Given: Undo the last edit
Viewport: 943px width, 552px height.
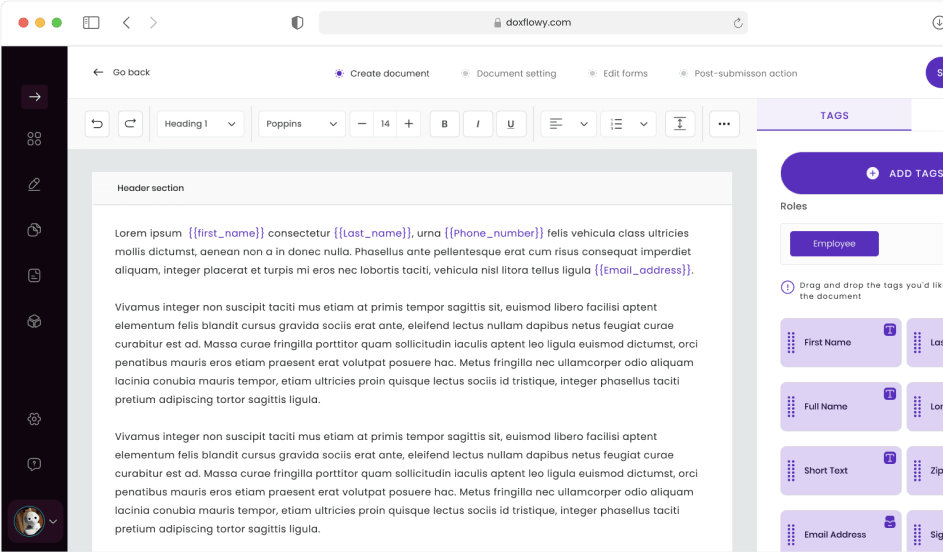Looking at the screenshot, I should 97,124.
